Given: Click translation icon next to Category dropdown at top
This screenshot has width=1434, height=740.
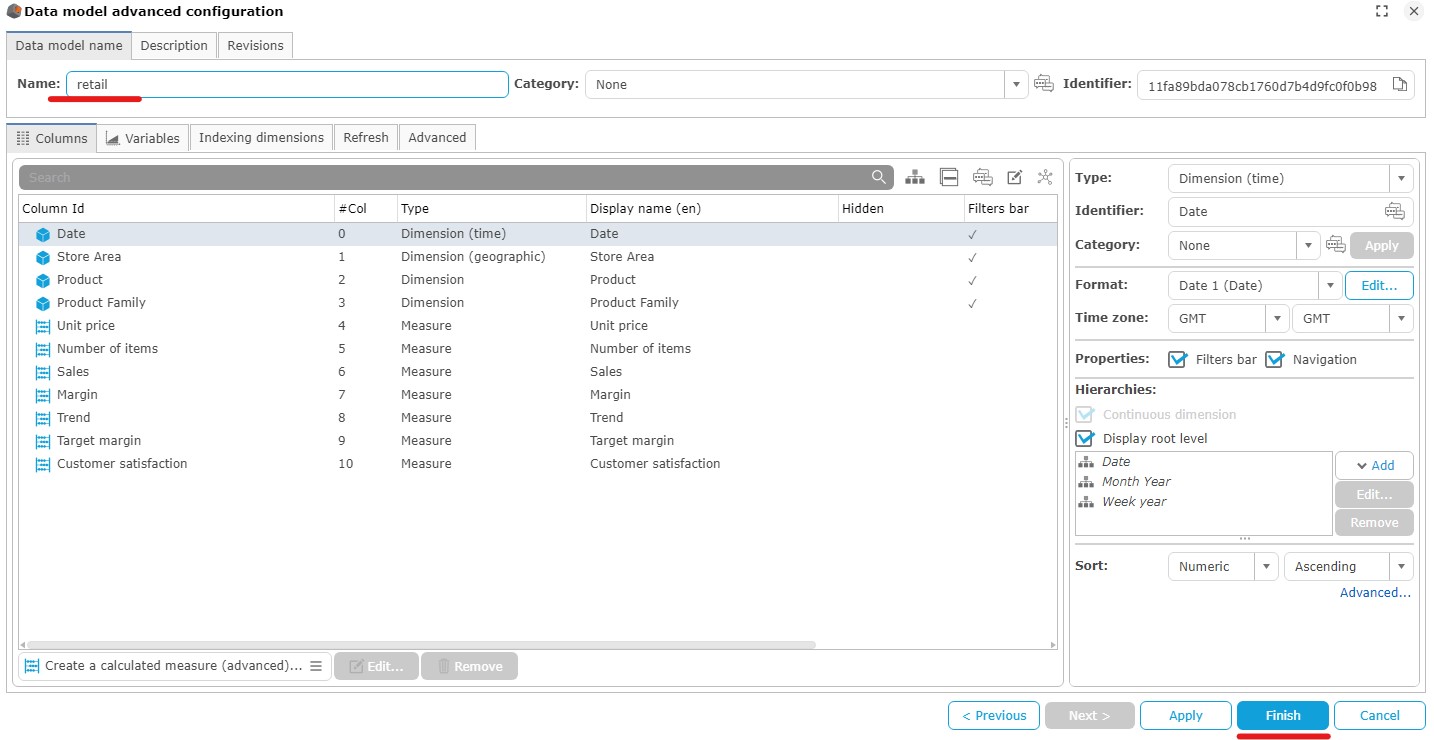Looking at the screenshot, I should coord(1044,84).
